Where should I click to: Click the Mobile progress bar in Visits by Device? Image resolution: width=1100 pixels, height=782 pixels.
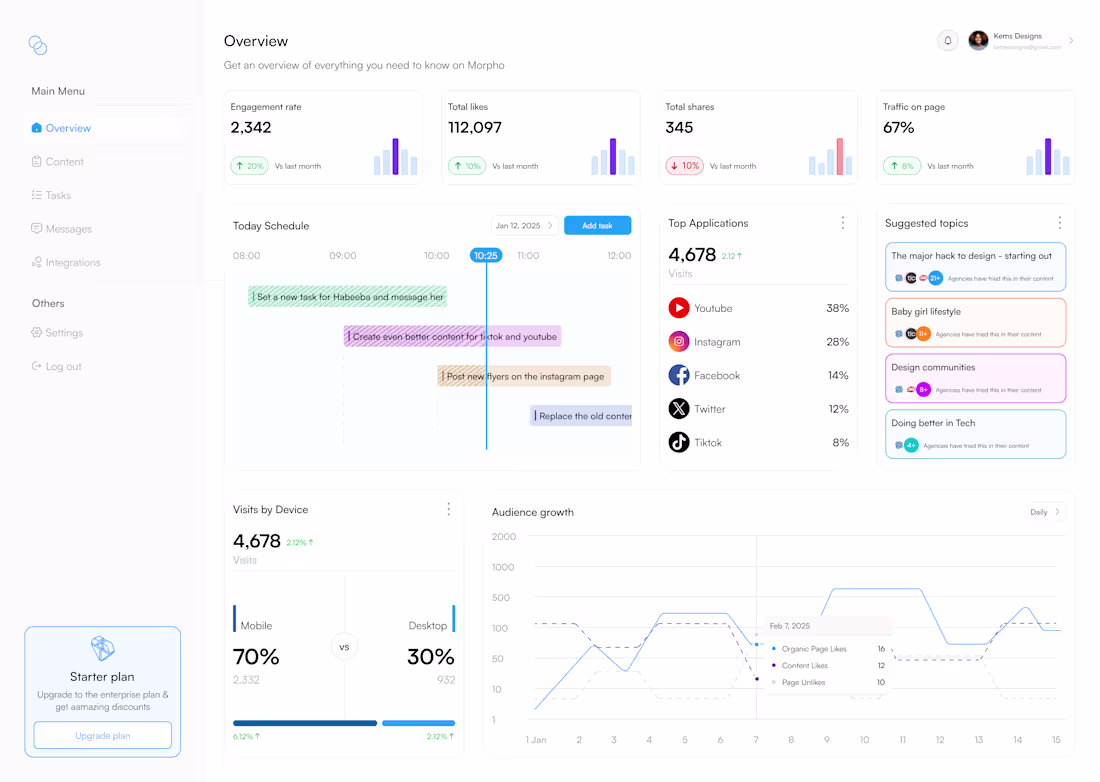tap(304, 722)
